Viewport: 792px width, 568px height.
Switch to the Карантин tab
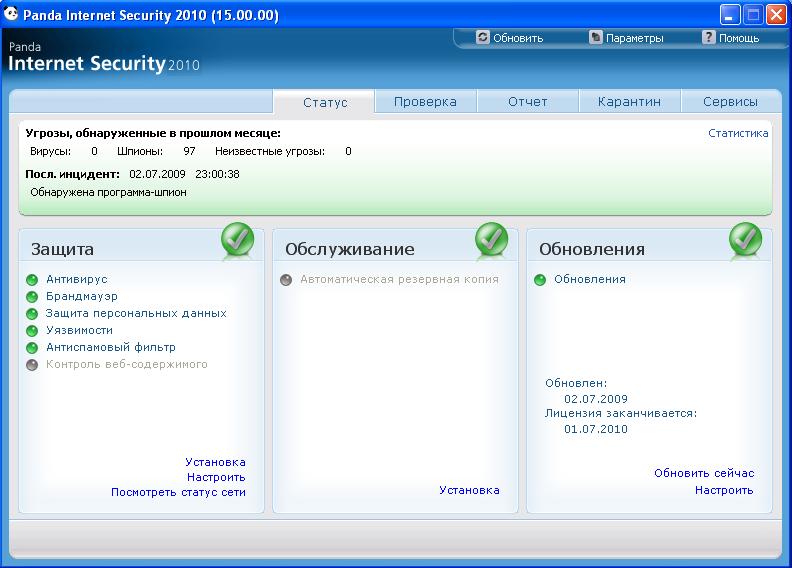pyautogui.click(x=629, y=101)
